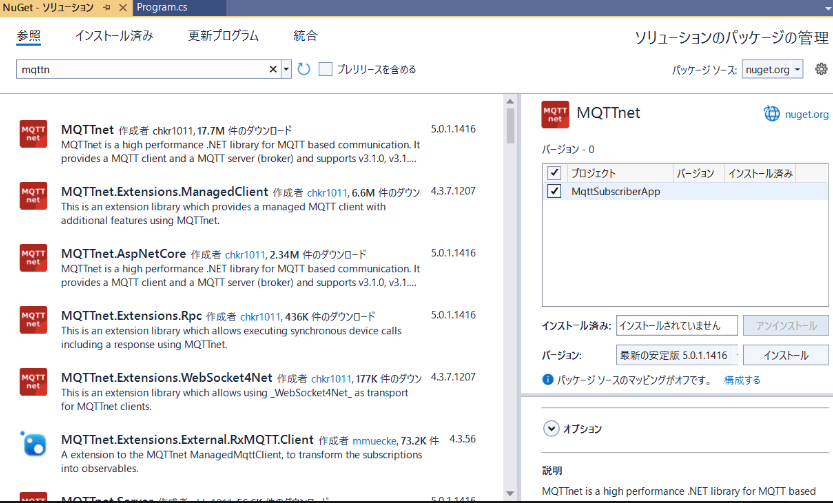Select MQTTnet.AspNetCore package title
The image size is (833, 503).
(124, 254)
